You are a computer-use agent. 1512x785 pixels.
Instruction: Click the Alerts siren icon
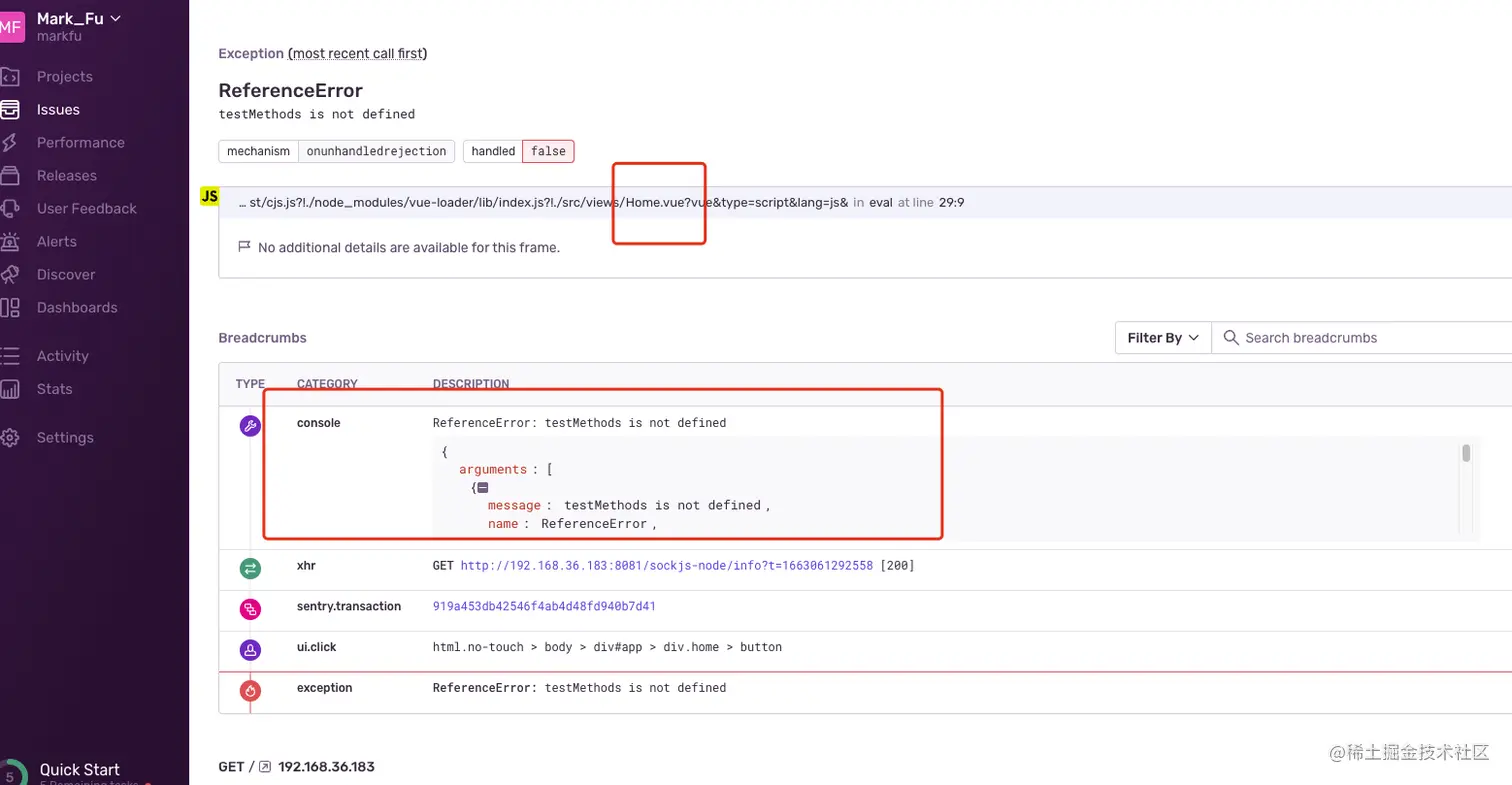tap(10, 242)
